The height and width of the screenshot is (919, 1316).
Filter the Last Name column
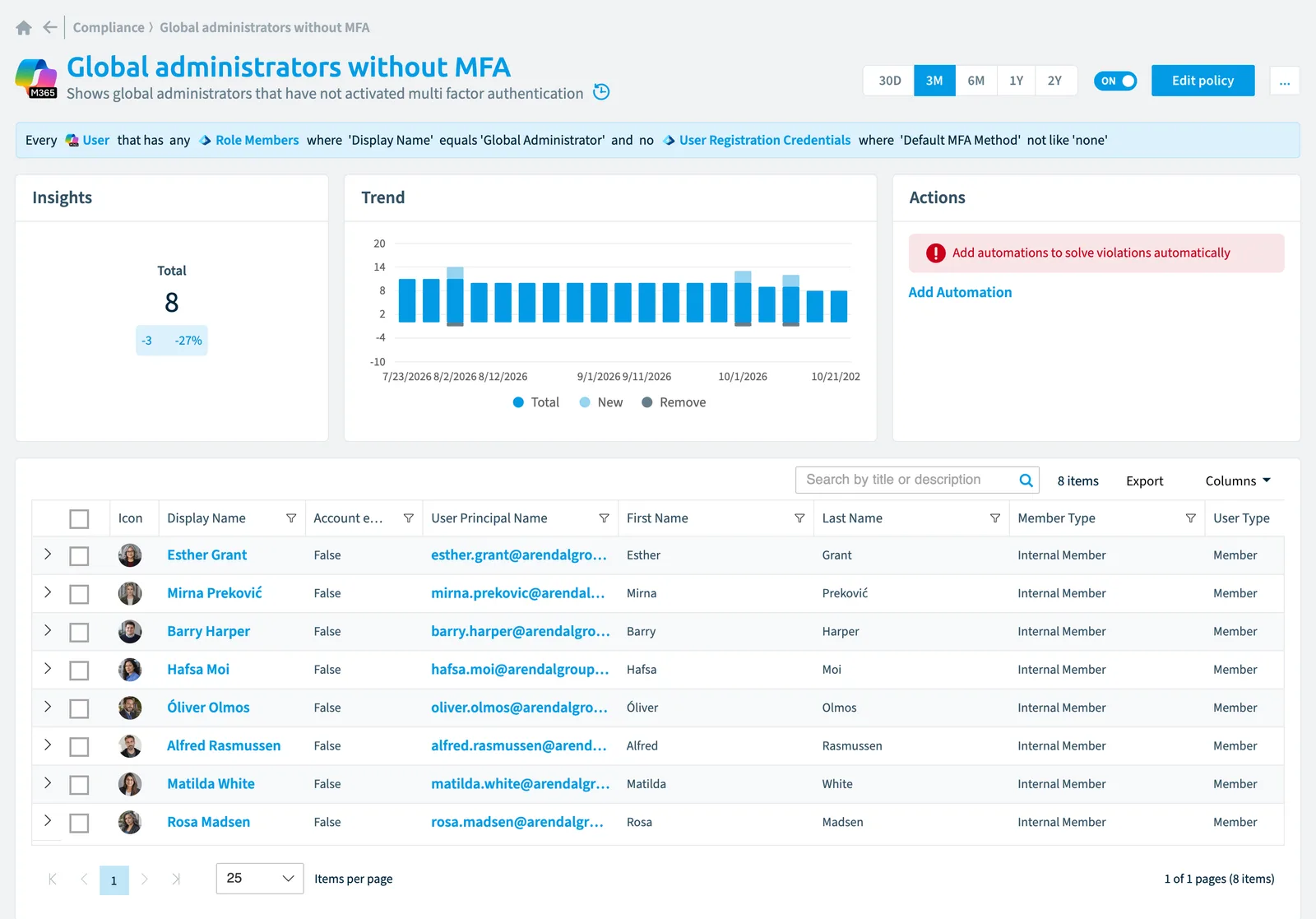994,518
